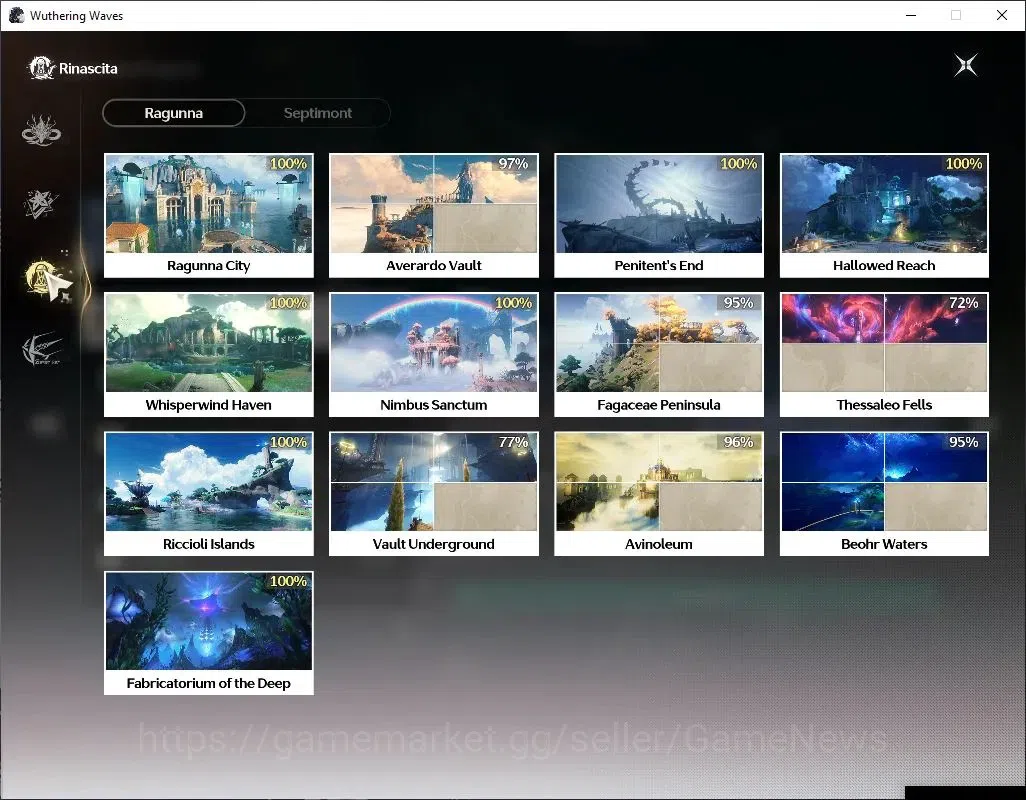This screenshot has height=800, width=1026.
Task: Select the second sidebar star-shaped region icon
Action: tap(41, 203)
